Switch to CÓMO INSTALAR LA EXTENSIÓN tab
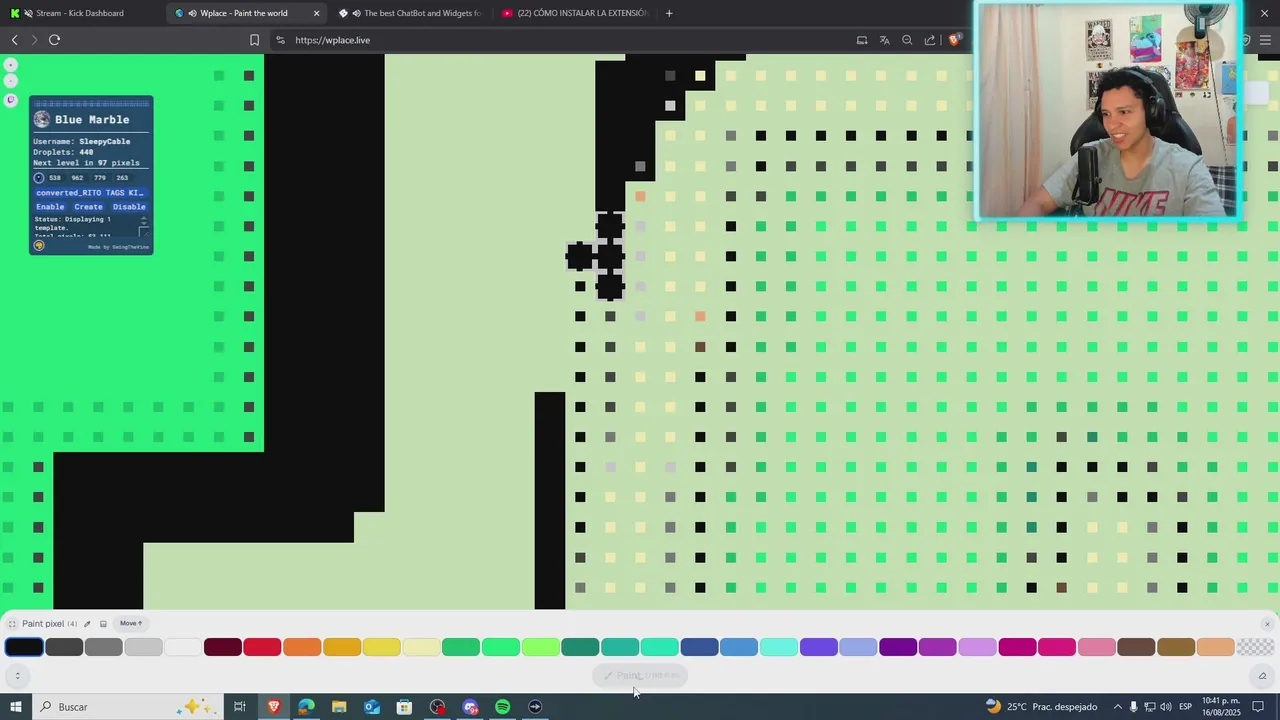The image size is (1280, 720). 575,13
